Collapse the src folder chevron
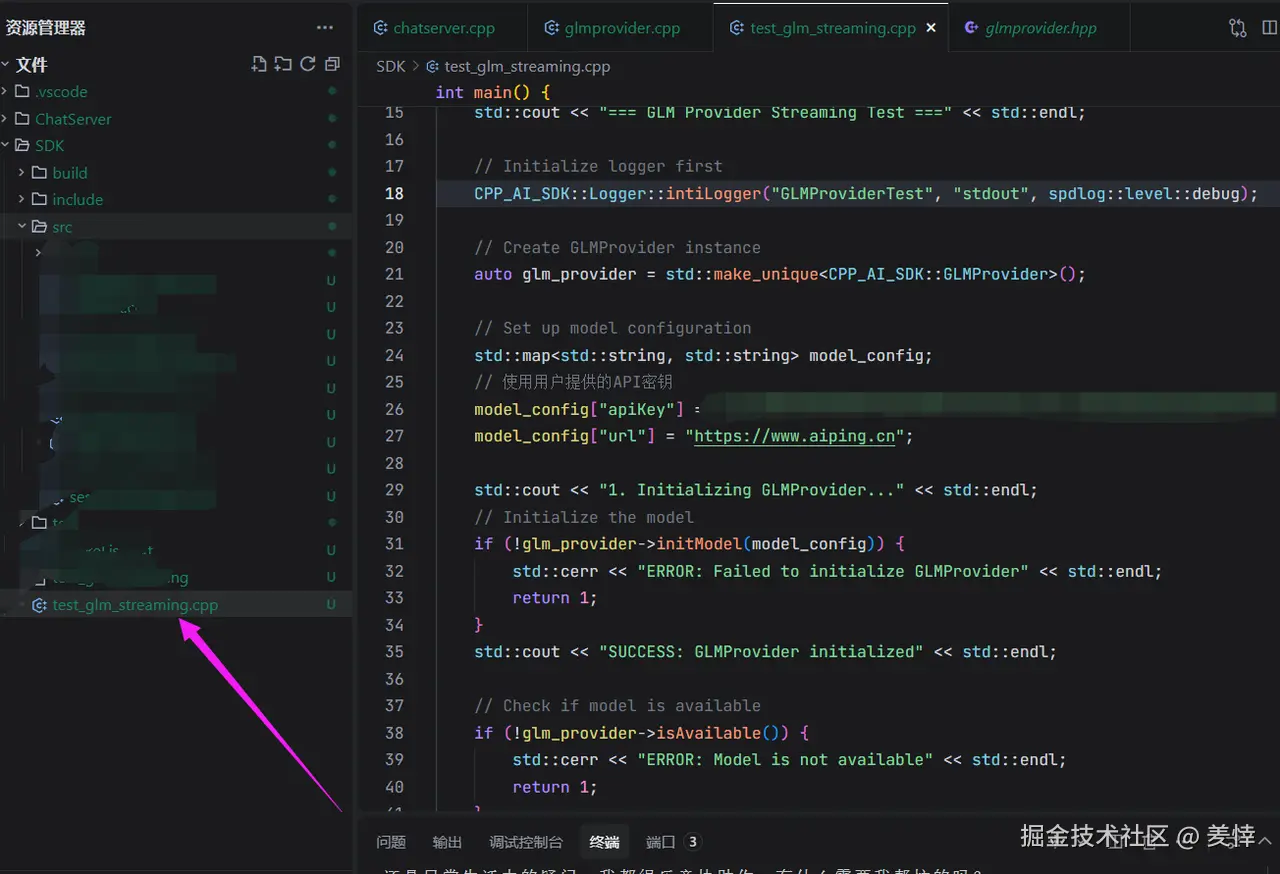The height and width of the screenshot is (874, 1280). coord(22,226)
